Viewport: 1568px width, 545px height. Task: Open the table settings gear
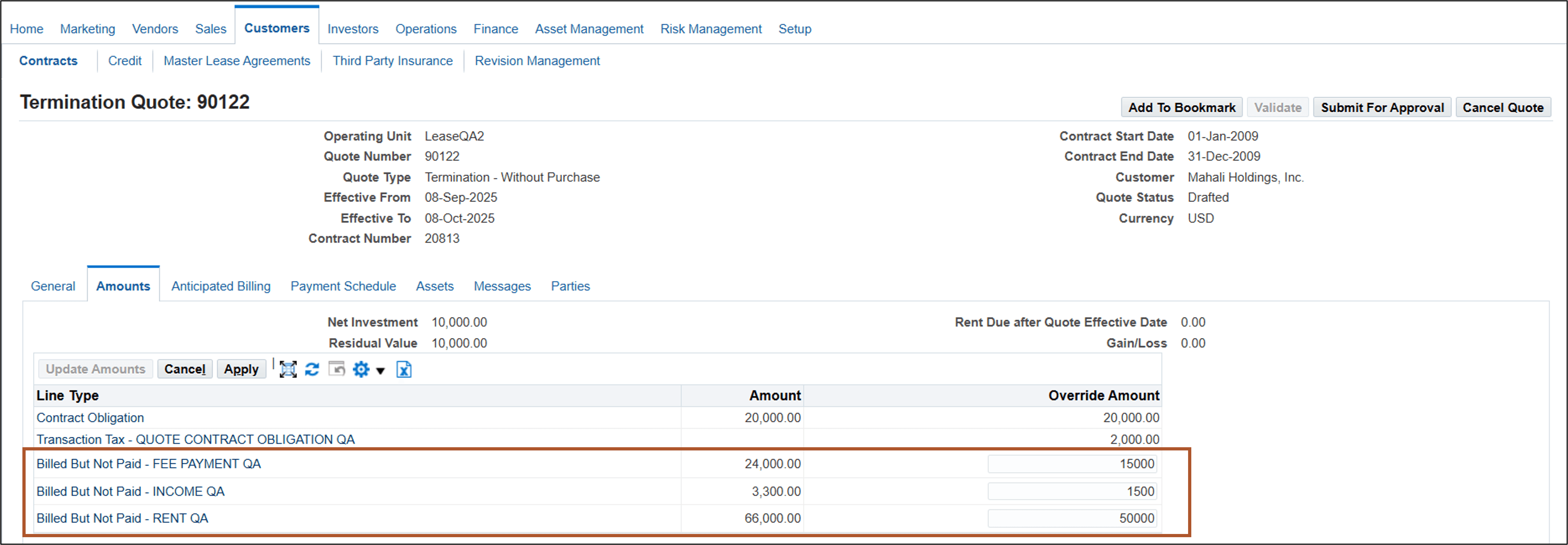[x=361, y=369]
